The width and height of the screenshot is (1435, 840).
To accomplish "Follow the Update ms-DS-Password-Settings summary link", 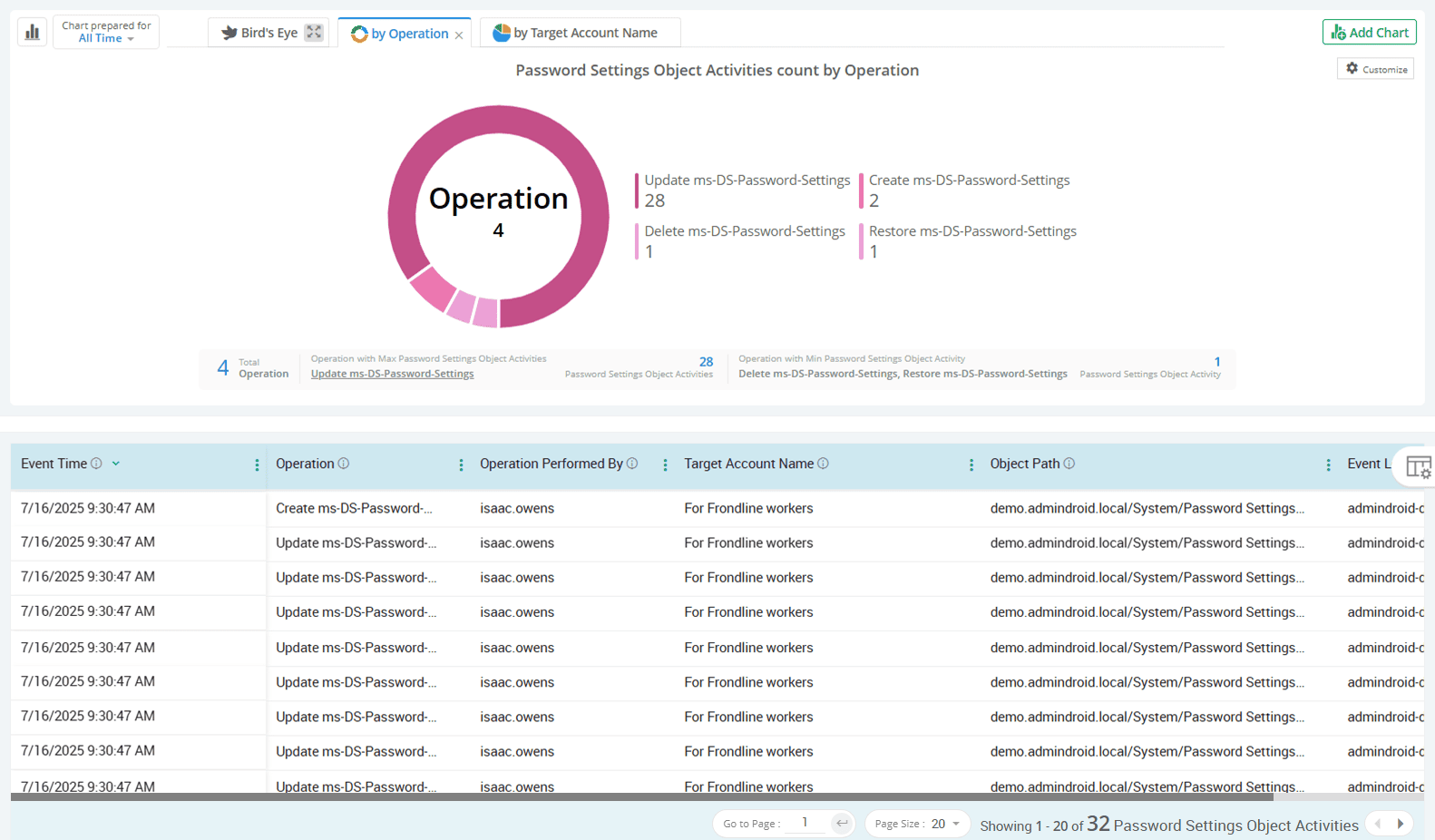I will point(392,374).
